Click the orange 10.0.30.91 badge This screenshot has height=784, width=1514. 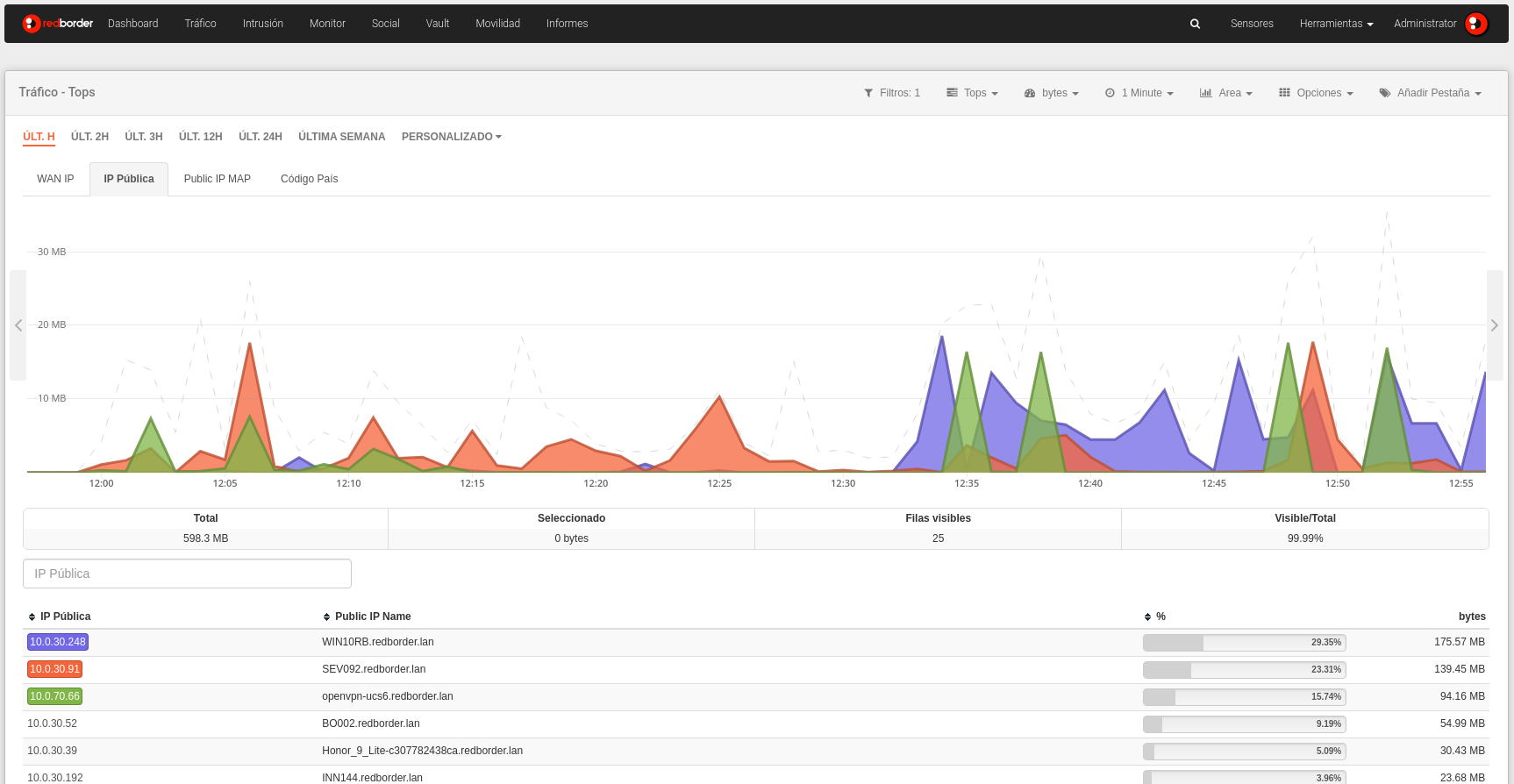point(54,669)
